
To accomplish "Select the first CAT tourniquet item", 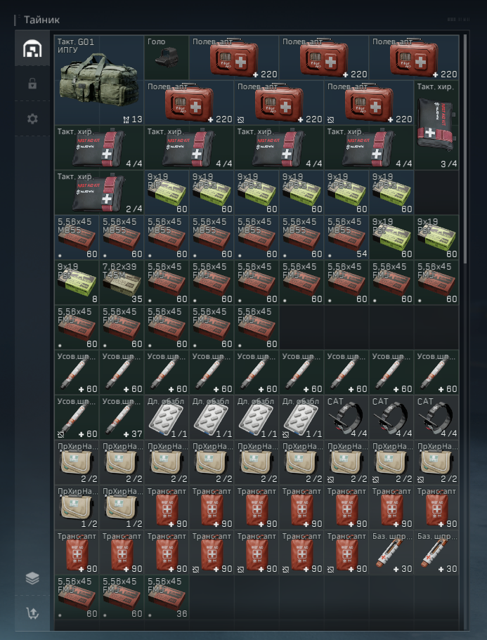I will (x=347, y=417).
